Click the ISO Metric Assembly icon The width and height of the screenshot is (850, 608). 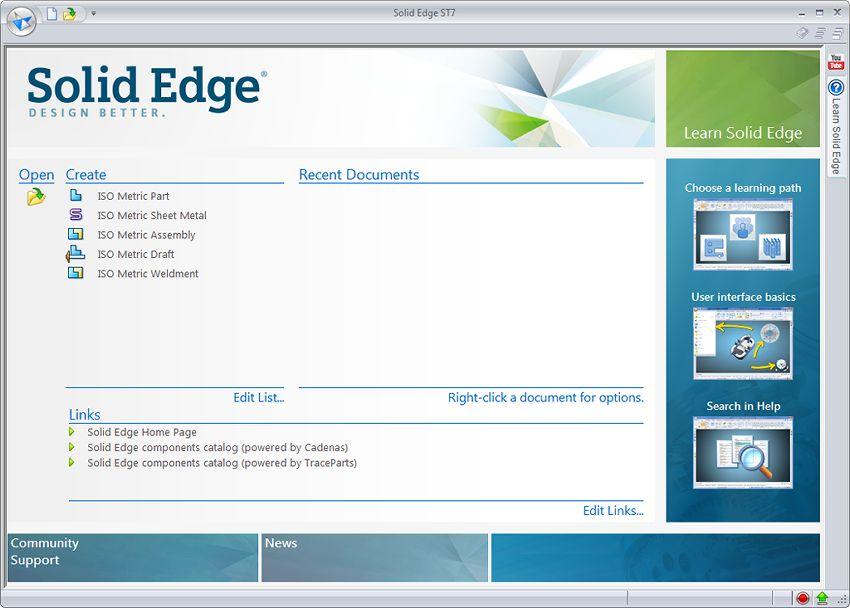pyautogui.click(x=75, y=234)
